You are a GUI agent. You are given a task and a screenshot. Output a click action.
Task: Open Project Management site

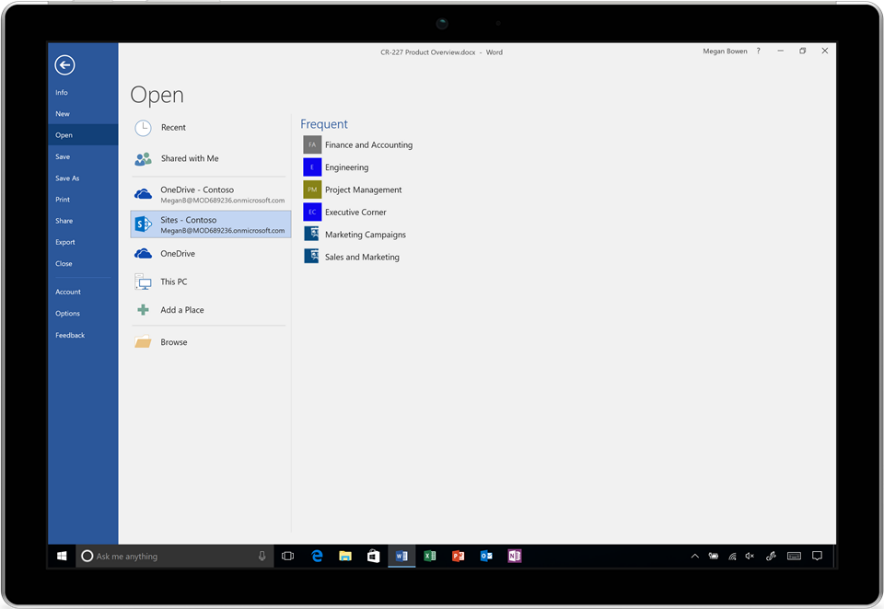[363, 190]
